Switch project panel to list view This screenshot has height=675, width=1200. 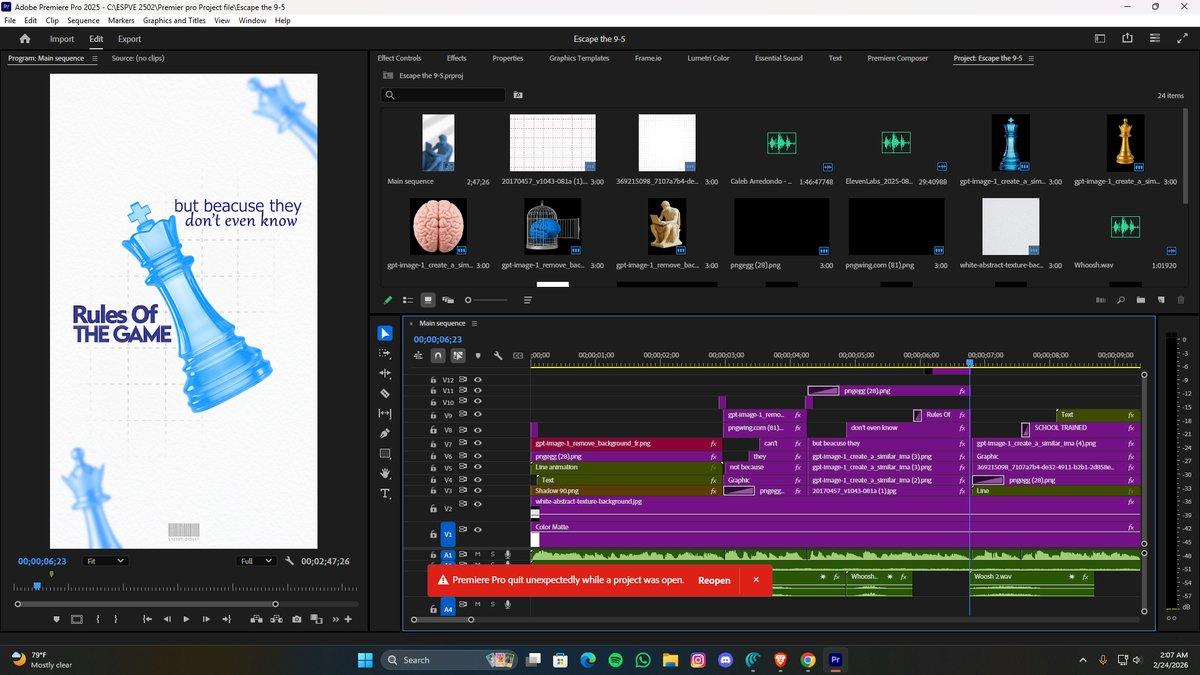pyautogui.click(x=408, y=299)
